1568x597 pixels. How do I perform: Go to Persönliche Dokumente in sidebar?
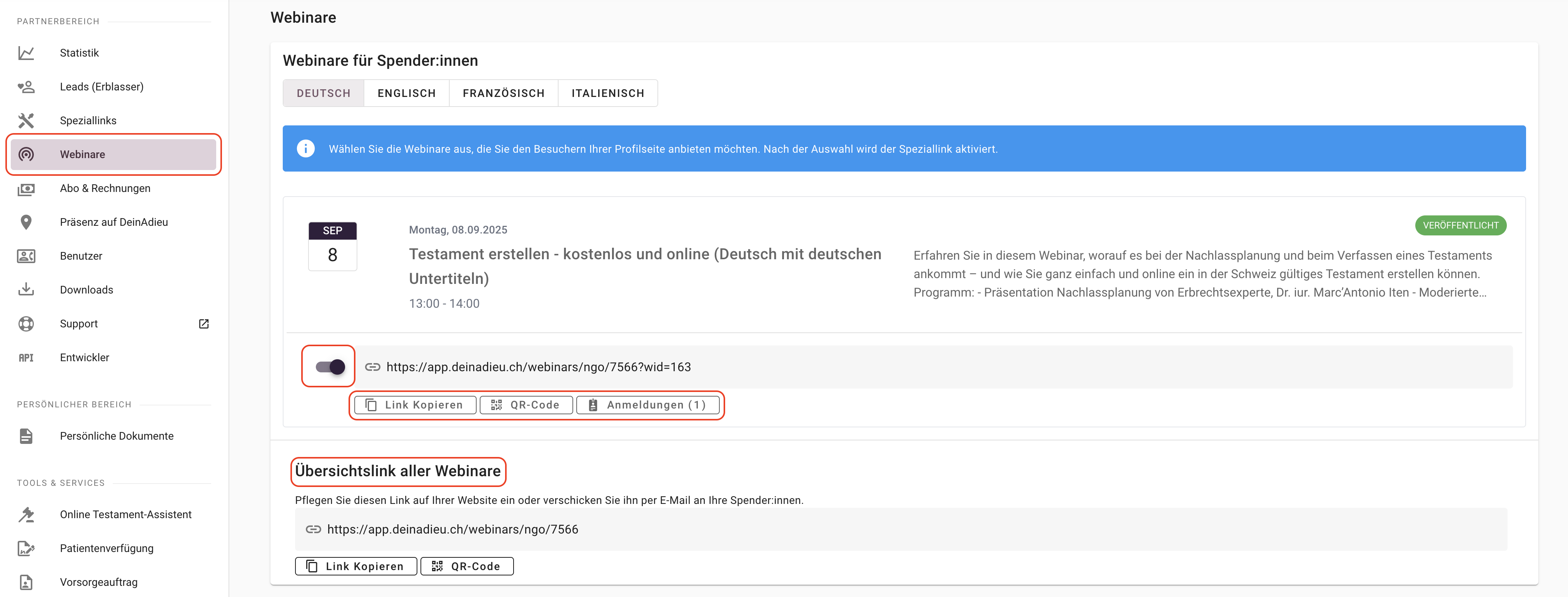tap(116, 436)
